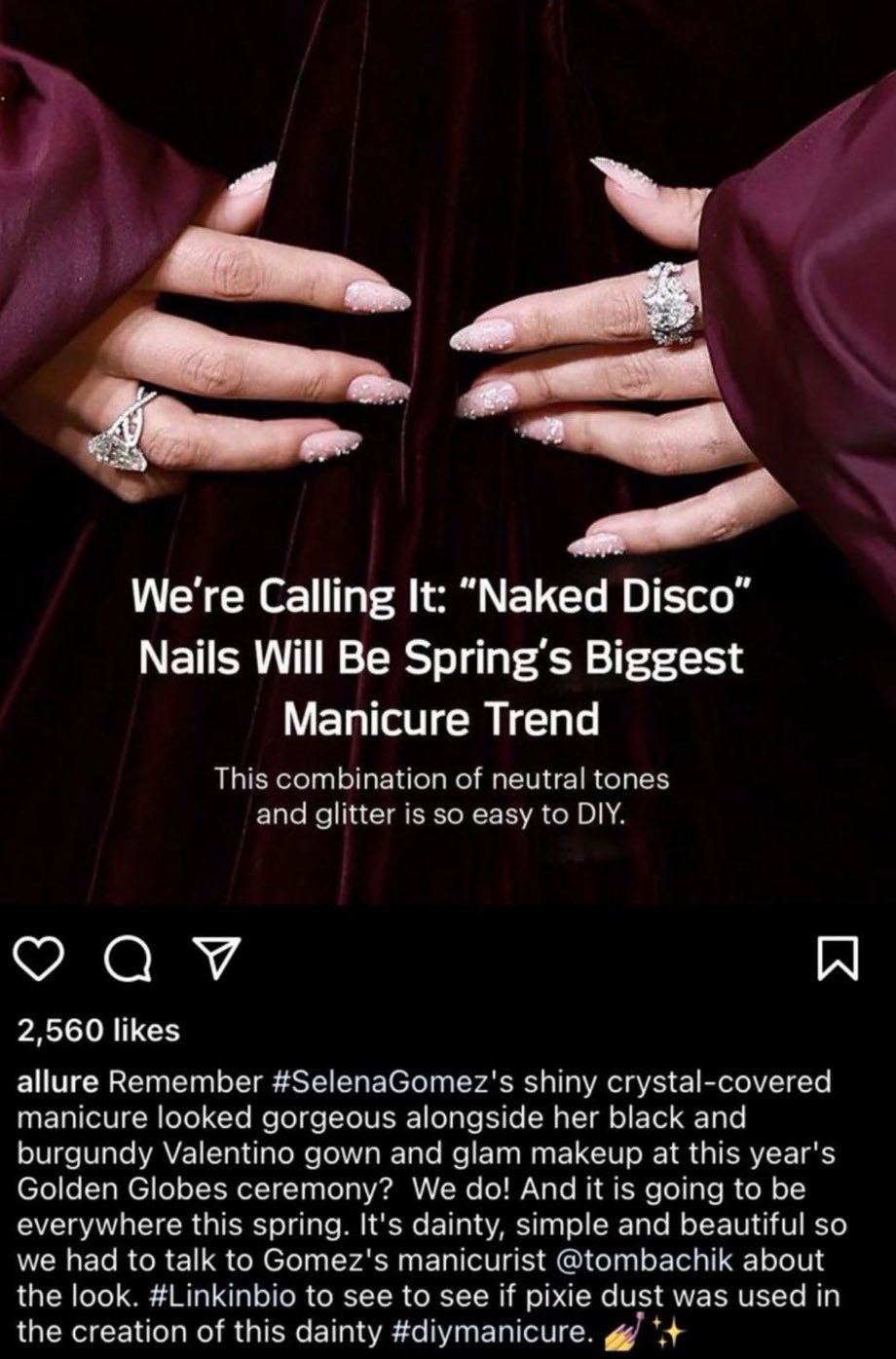View the list of 2,560 likes

coord(99,1030)
